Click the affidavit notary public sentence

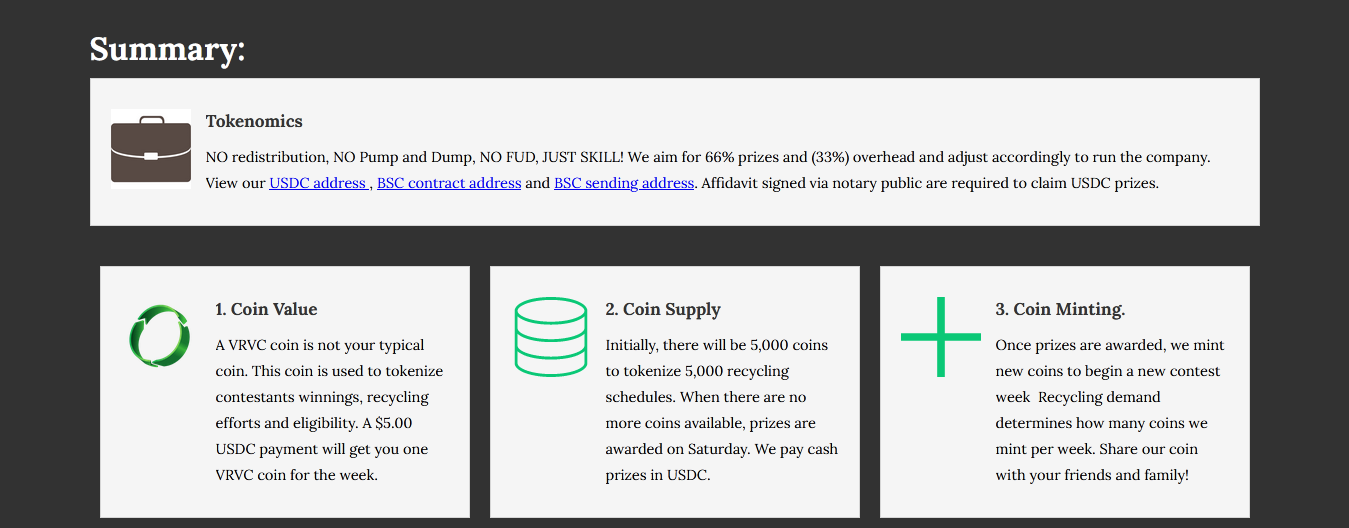tap(930, 183)
